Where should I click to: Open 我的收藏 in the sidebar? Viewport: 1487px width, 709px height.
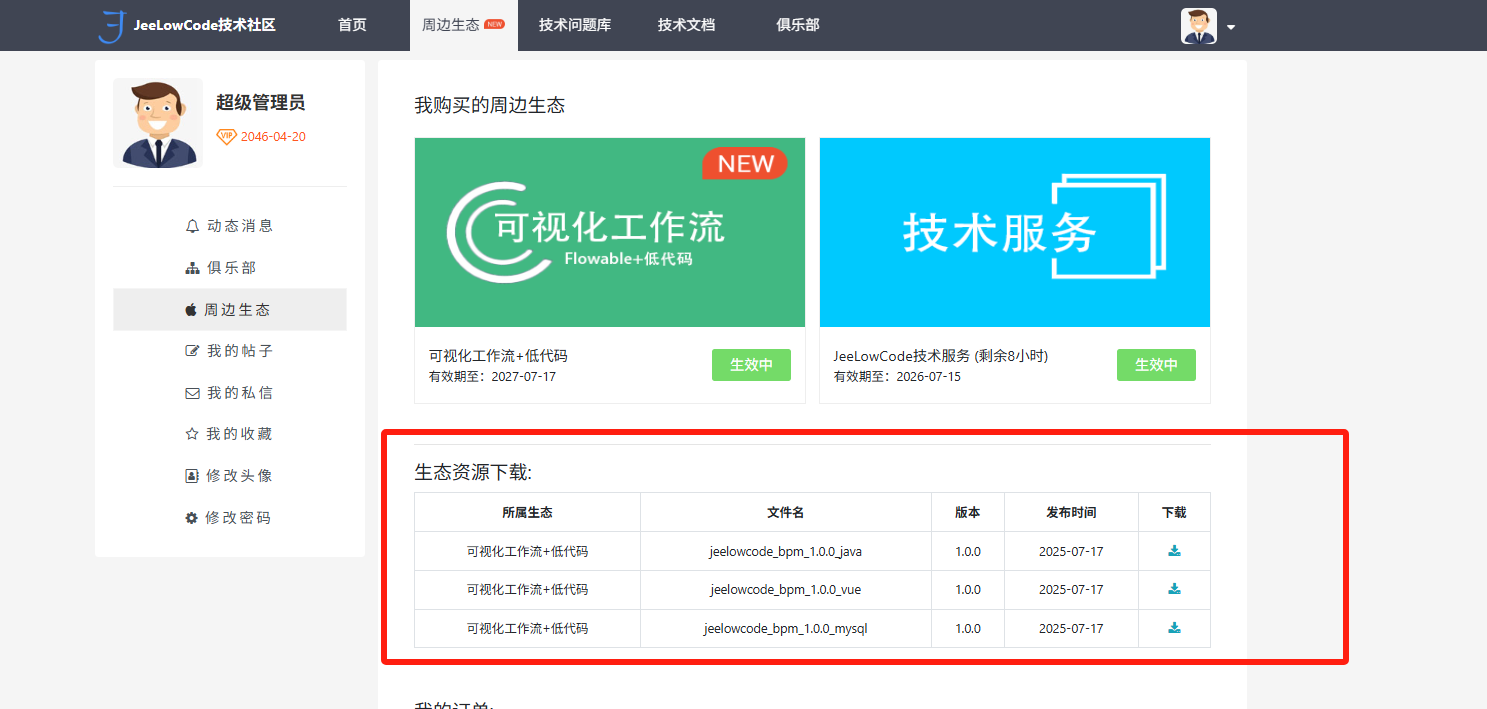(230, 434)
